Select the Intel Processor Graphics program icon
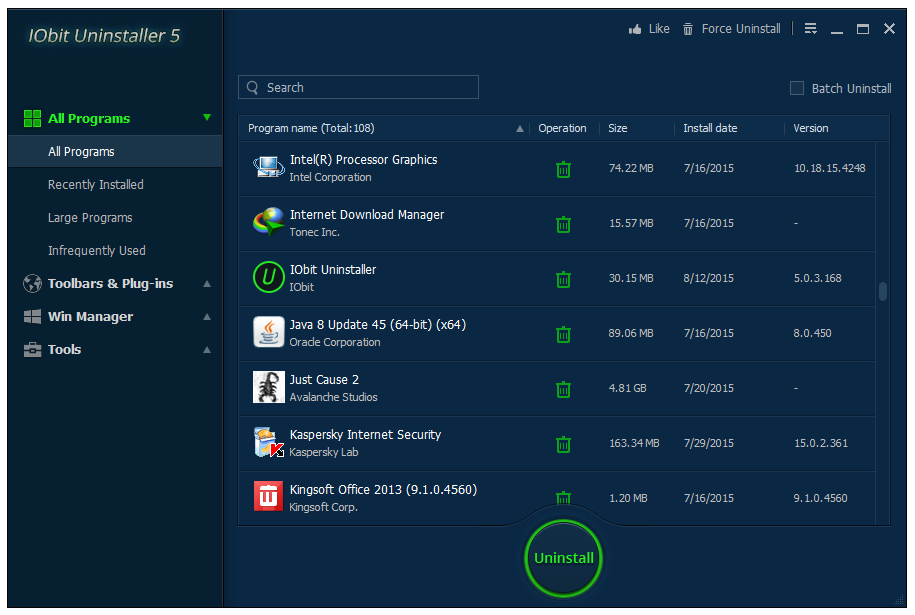The width and height of the screenshot is (915, 615). pos(268,167)
